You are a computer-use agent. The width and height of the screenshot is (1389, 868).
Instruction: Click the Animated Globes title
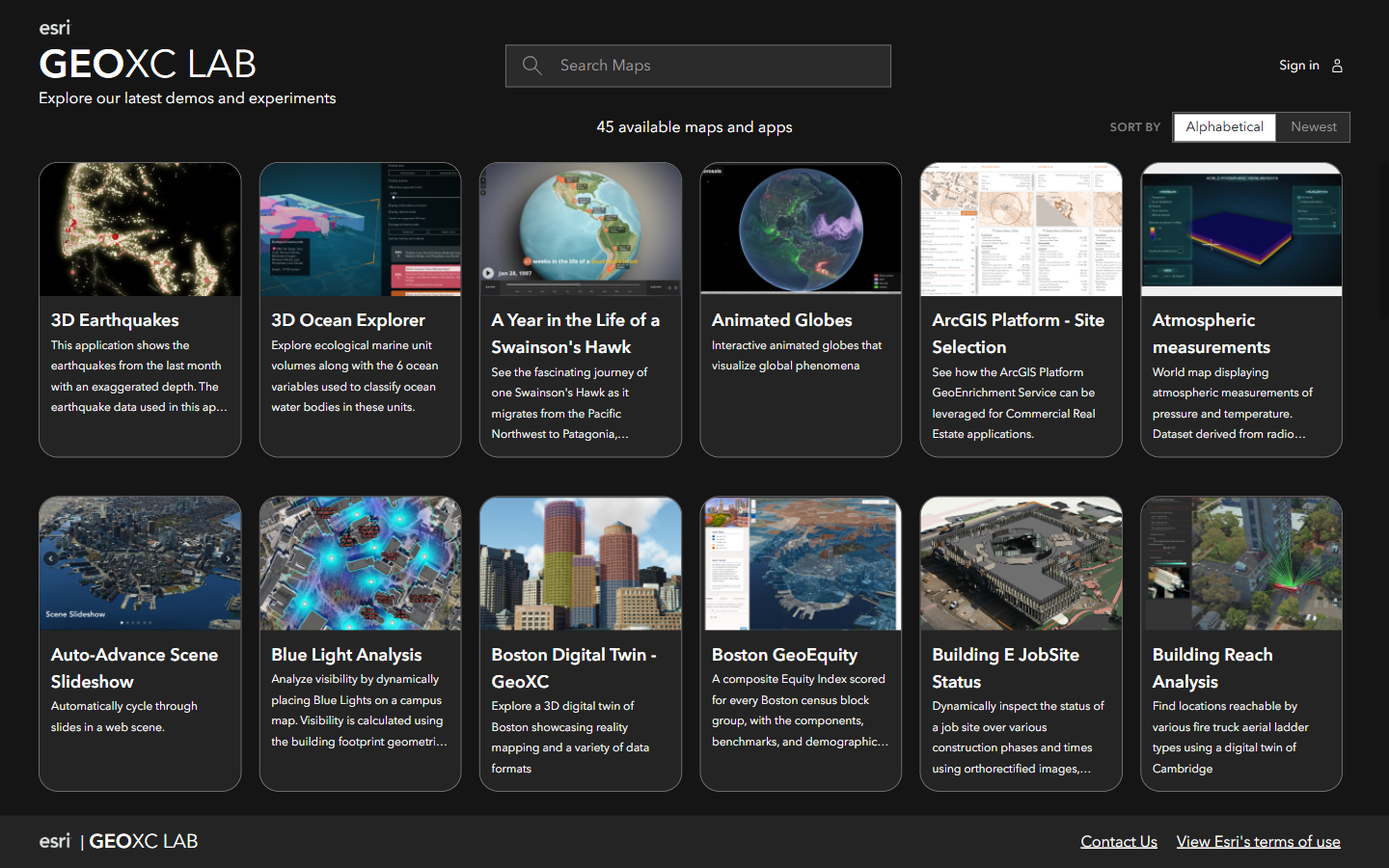[782, 320]
